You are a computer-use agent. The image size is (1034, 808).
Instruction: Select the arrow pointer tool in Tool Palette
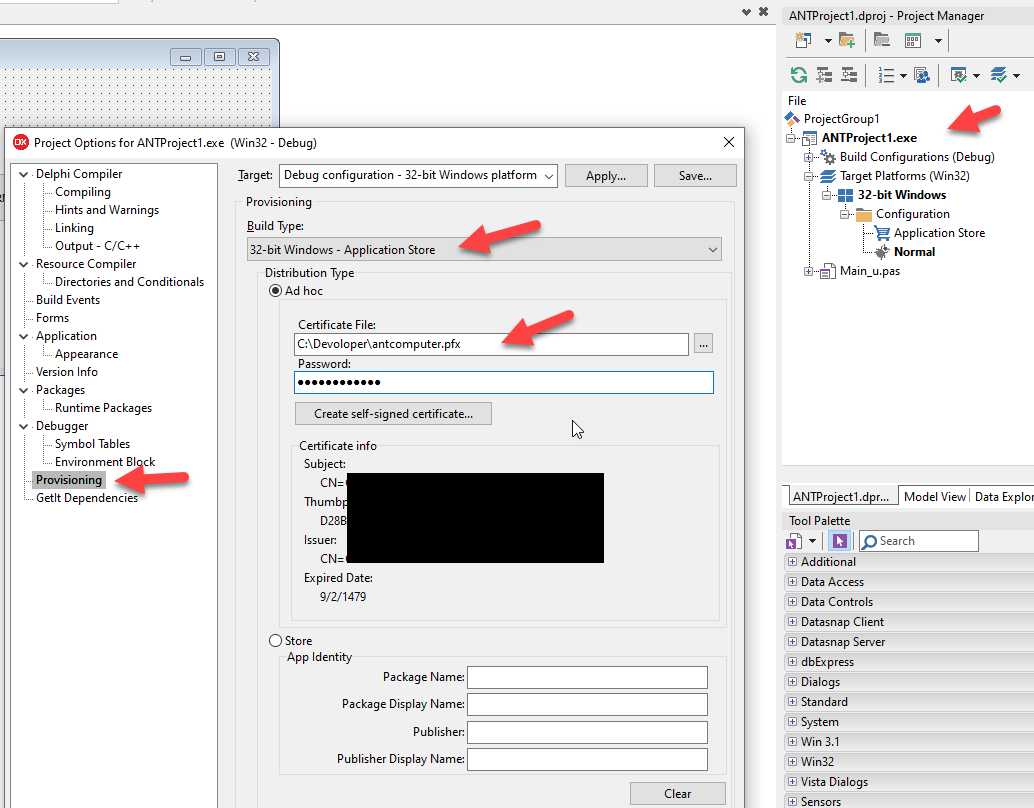point(839,541)
